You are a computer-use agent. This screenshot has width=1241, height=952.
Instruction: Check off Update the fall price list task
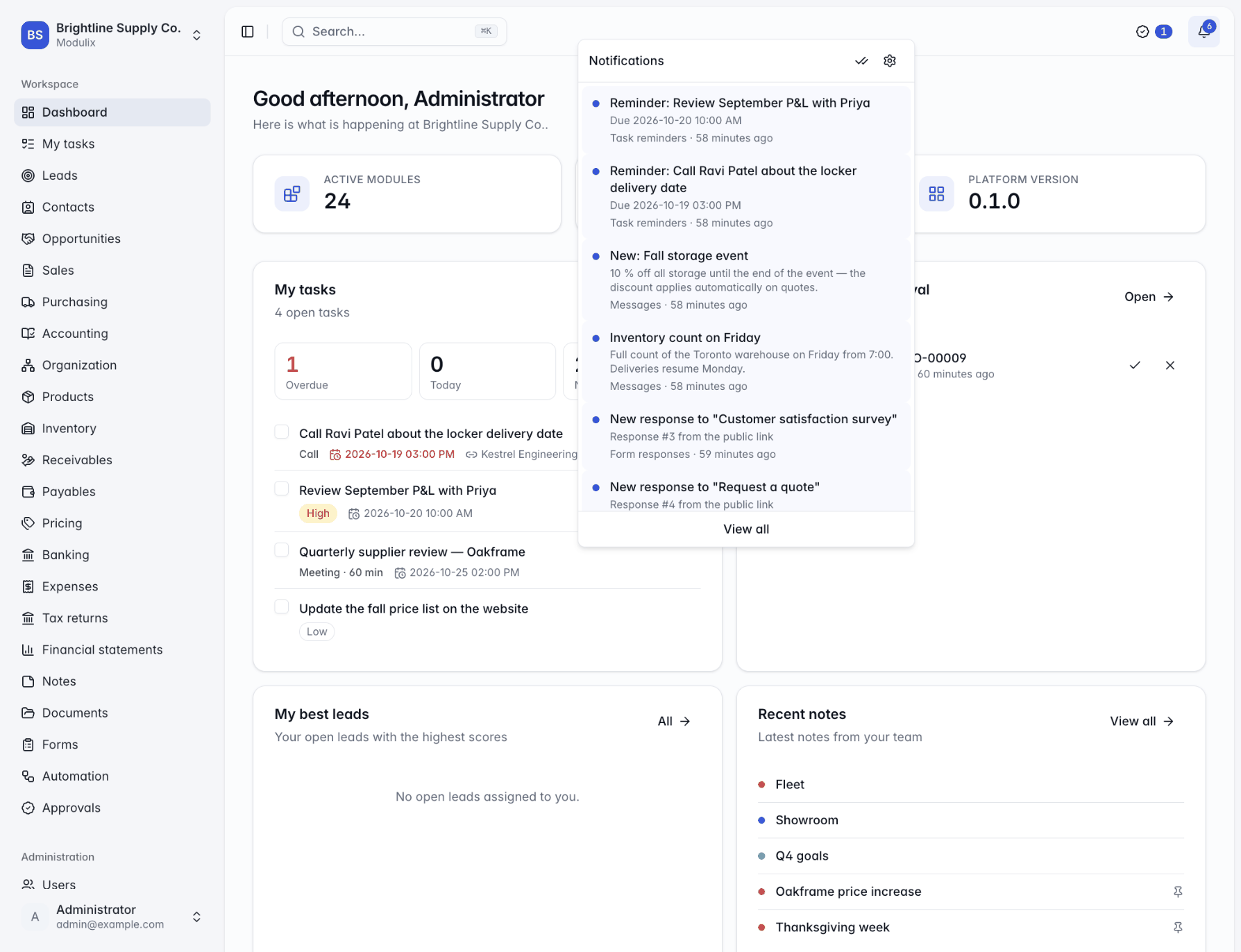click(x=282, y=608)
